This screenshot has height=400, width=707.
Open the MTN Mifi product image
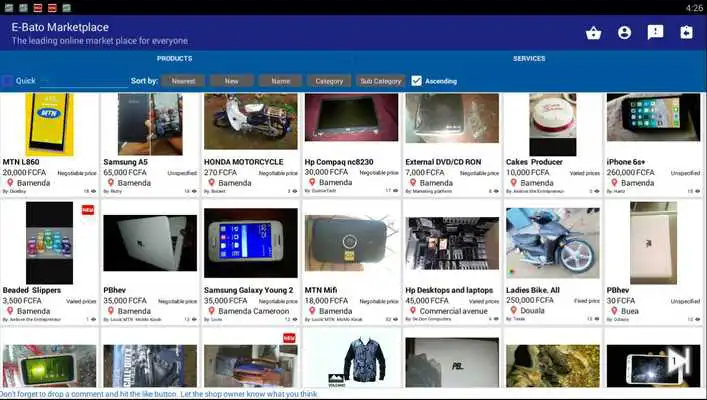point(351,243)
